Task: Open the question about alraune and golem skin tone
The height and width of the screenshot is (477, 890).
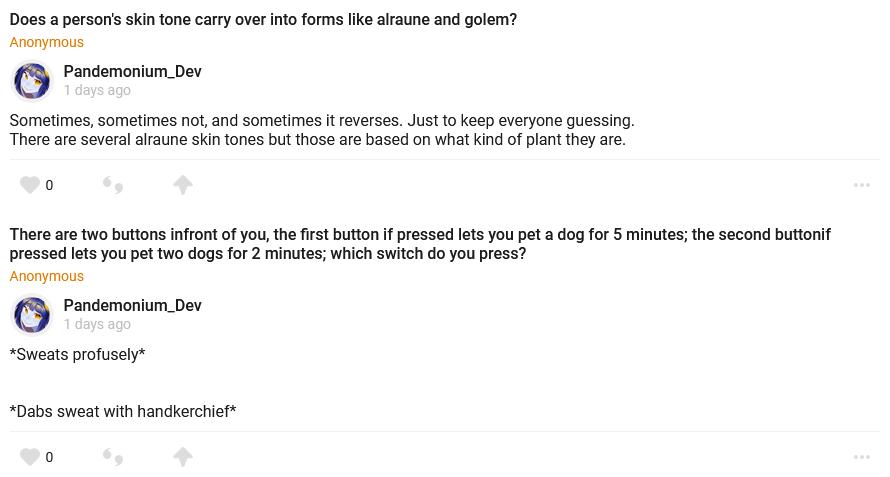Action: 263,19
